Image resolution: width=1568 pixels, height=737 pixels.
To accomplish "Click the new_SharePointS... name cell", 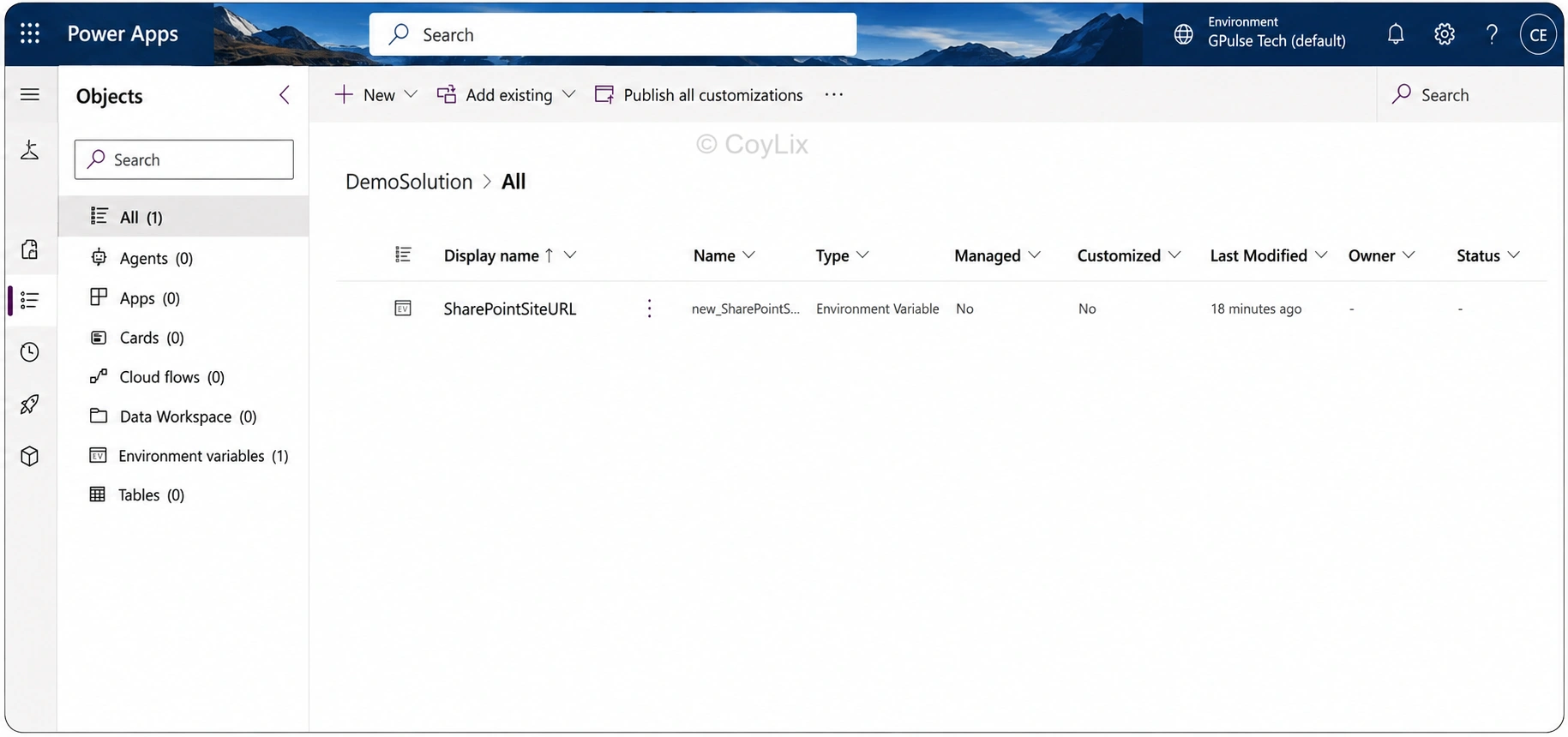I will [746, 309].
